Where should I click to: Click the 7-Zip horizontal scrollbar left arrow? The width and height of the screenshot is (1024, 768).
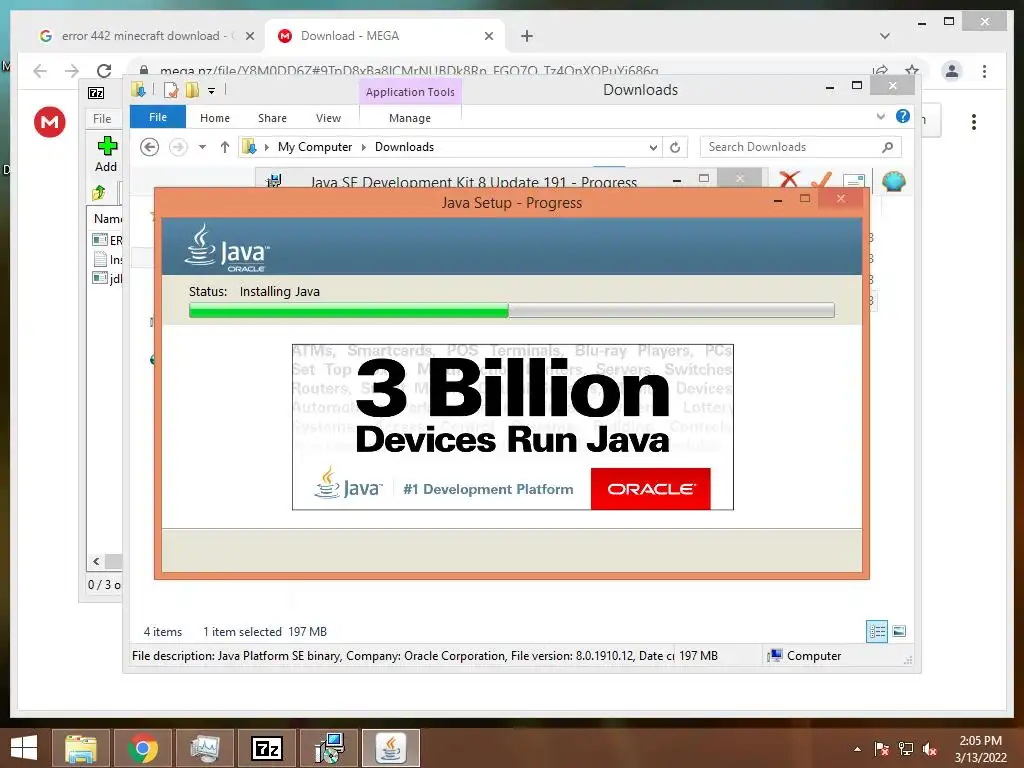96,561
